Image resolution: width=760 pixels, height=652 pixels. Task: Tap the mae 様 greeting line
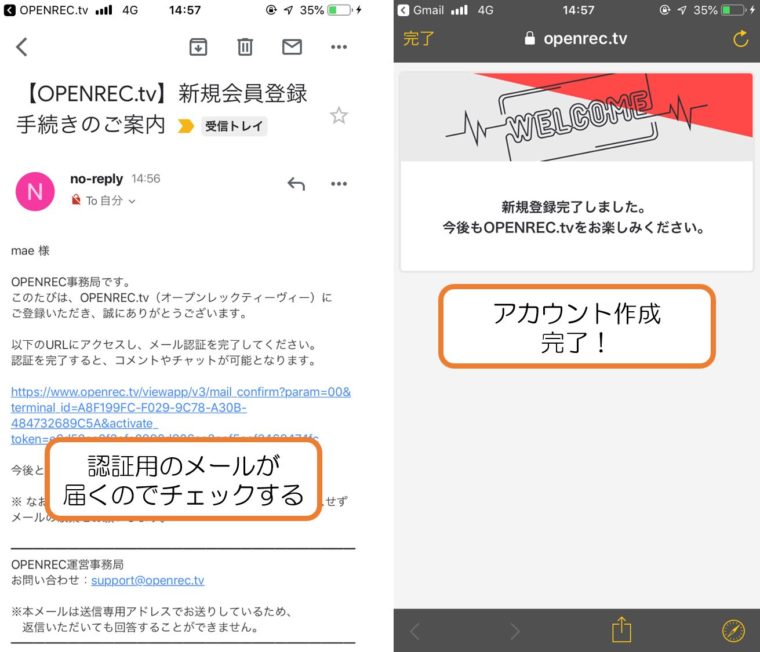(30, 251)
